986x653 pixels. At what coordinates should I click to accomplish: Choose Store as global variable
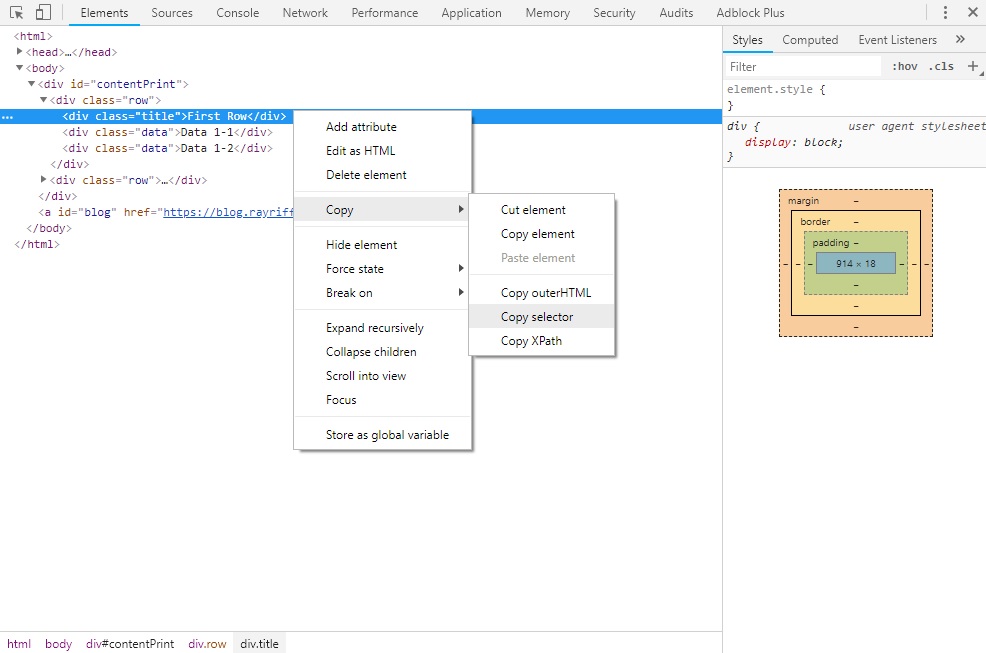pyautogui.click(x=382, y=435)
